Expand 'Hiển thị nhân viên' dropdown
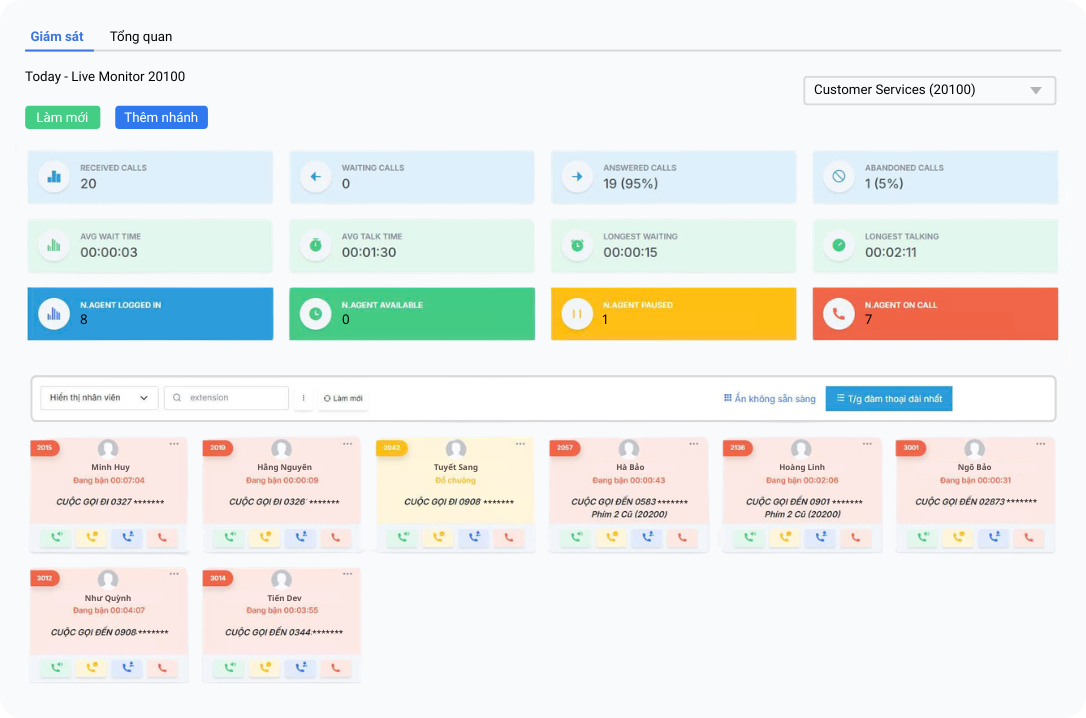Image resolution: width=1086 pixels, height=718 pixels. pos(99,398)
